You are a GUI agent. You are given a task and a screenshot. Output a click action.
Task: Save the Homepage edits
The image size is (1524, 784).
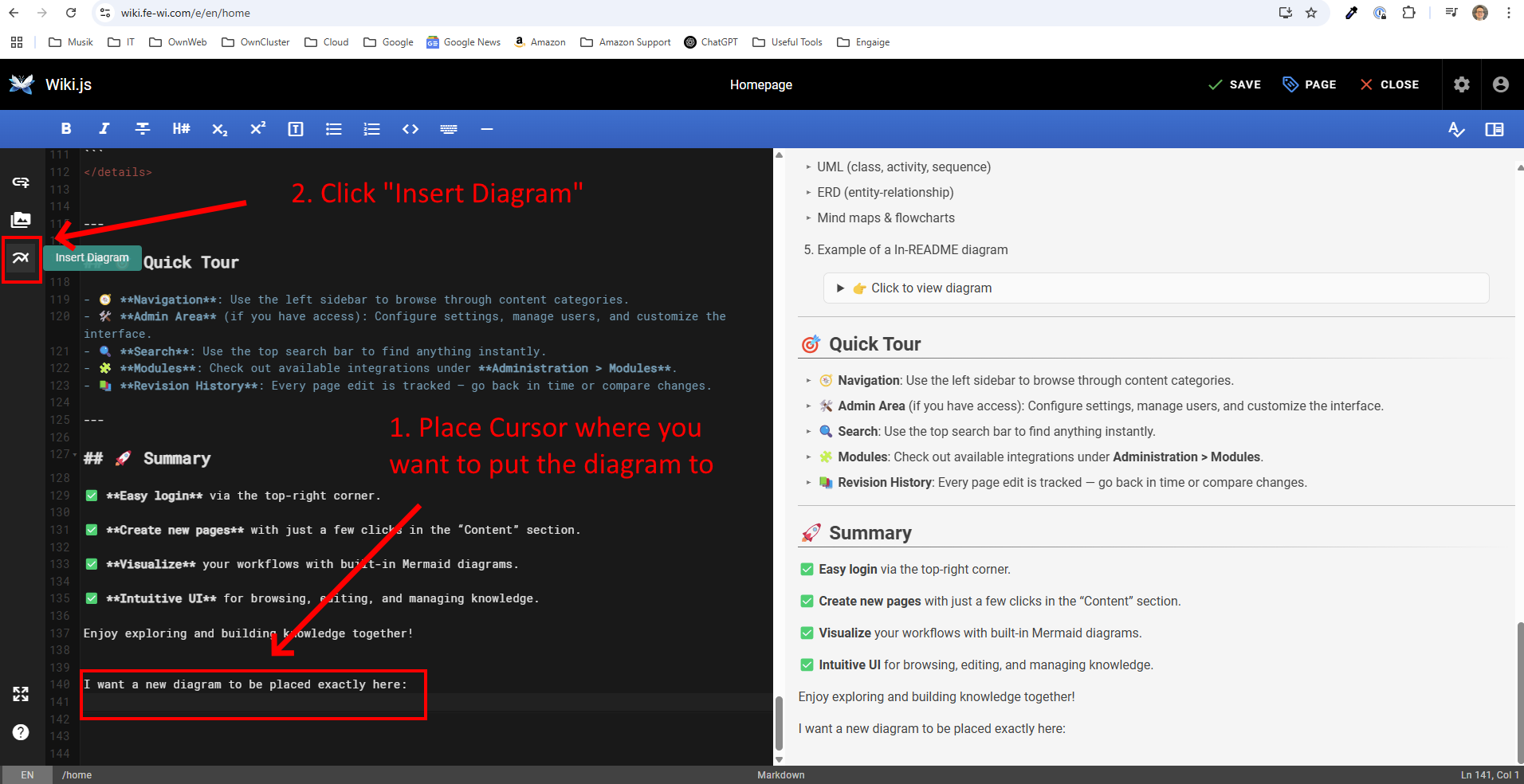[1235, 84]
